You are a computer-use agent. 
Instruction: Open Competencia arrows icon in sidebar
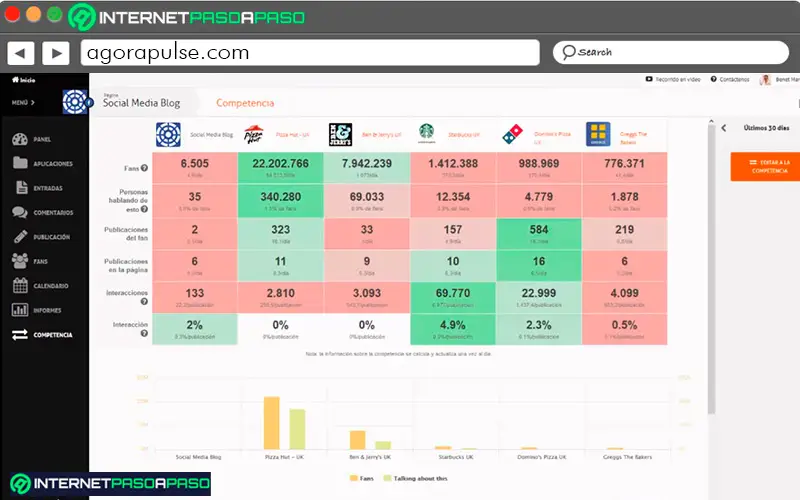(x=20, y=335)
